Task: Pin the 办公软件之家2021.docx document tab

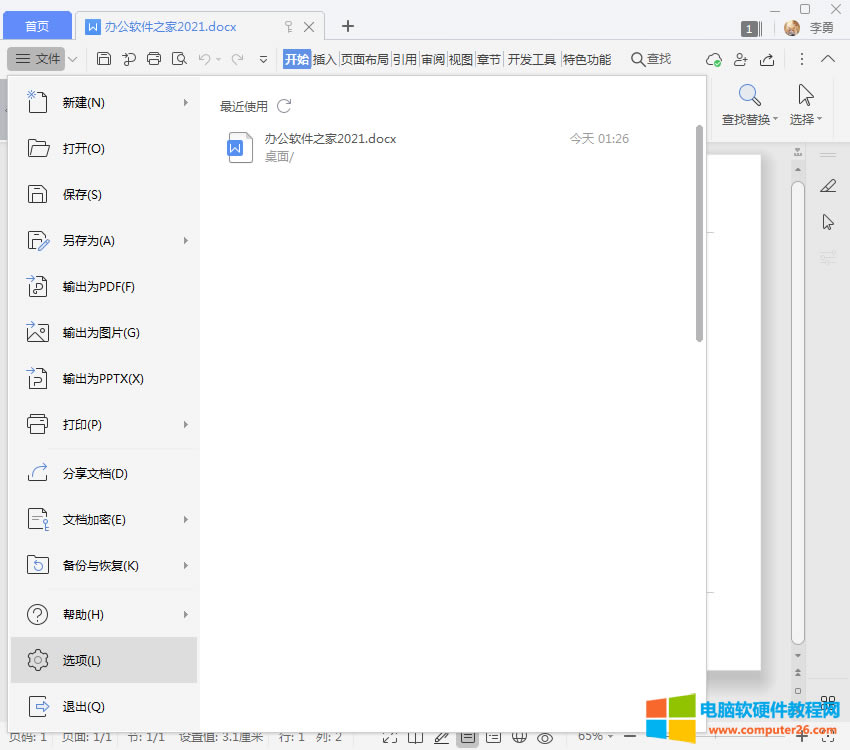Action: click(289, 27)
